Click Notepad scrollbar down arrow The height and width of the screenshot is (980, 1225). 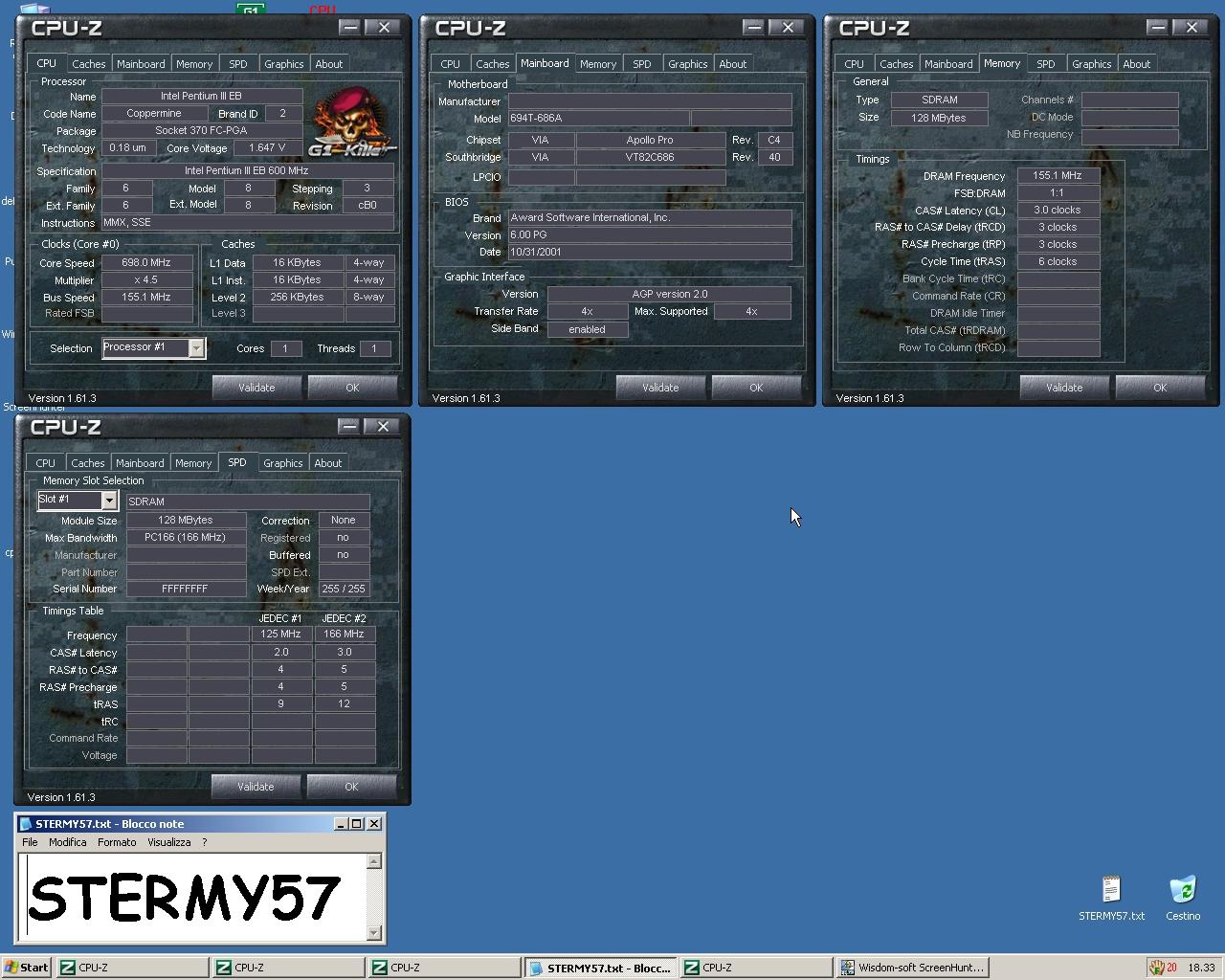click(374, 933)
